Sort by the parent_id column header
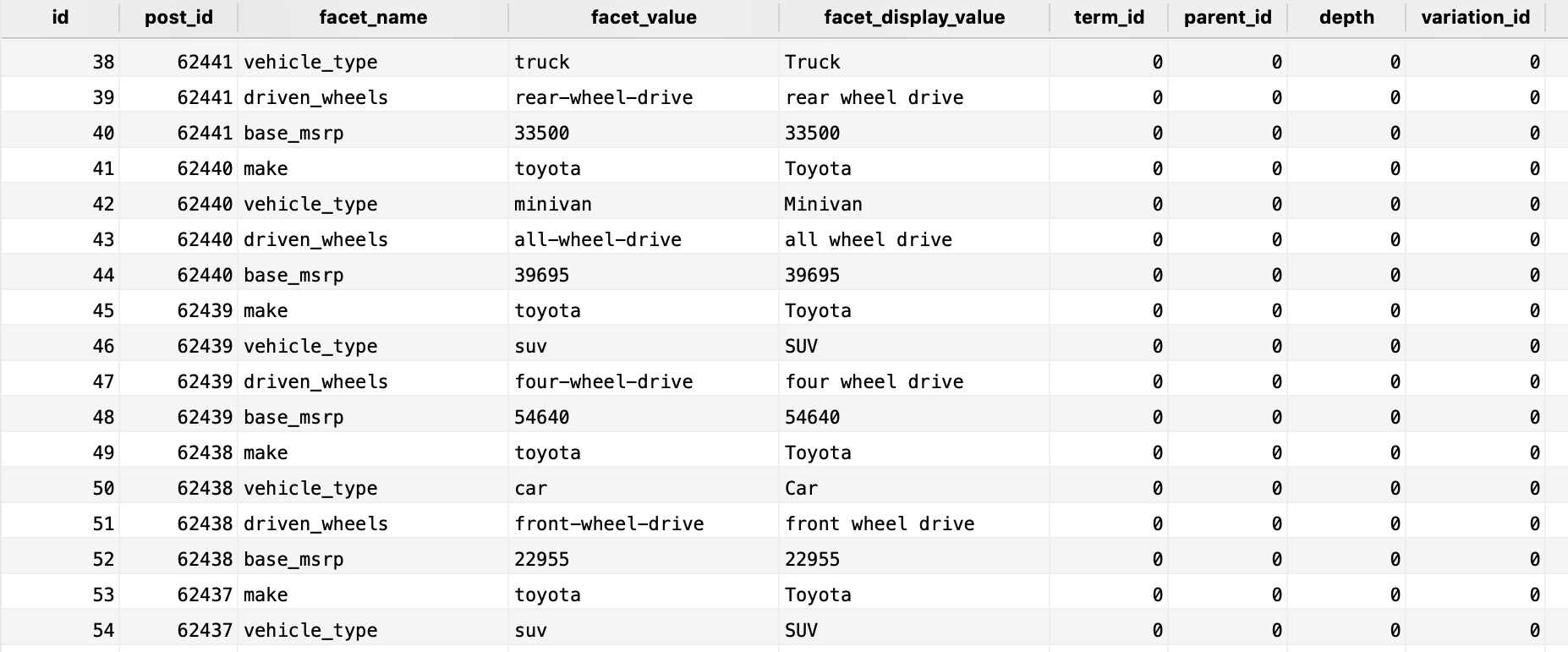This screenshot has width=1568, height=652. tap(1227, 18)
